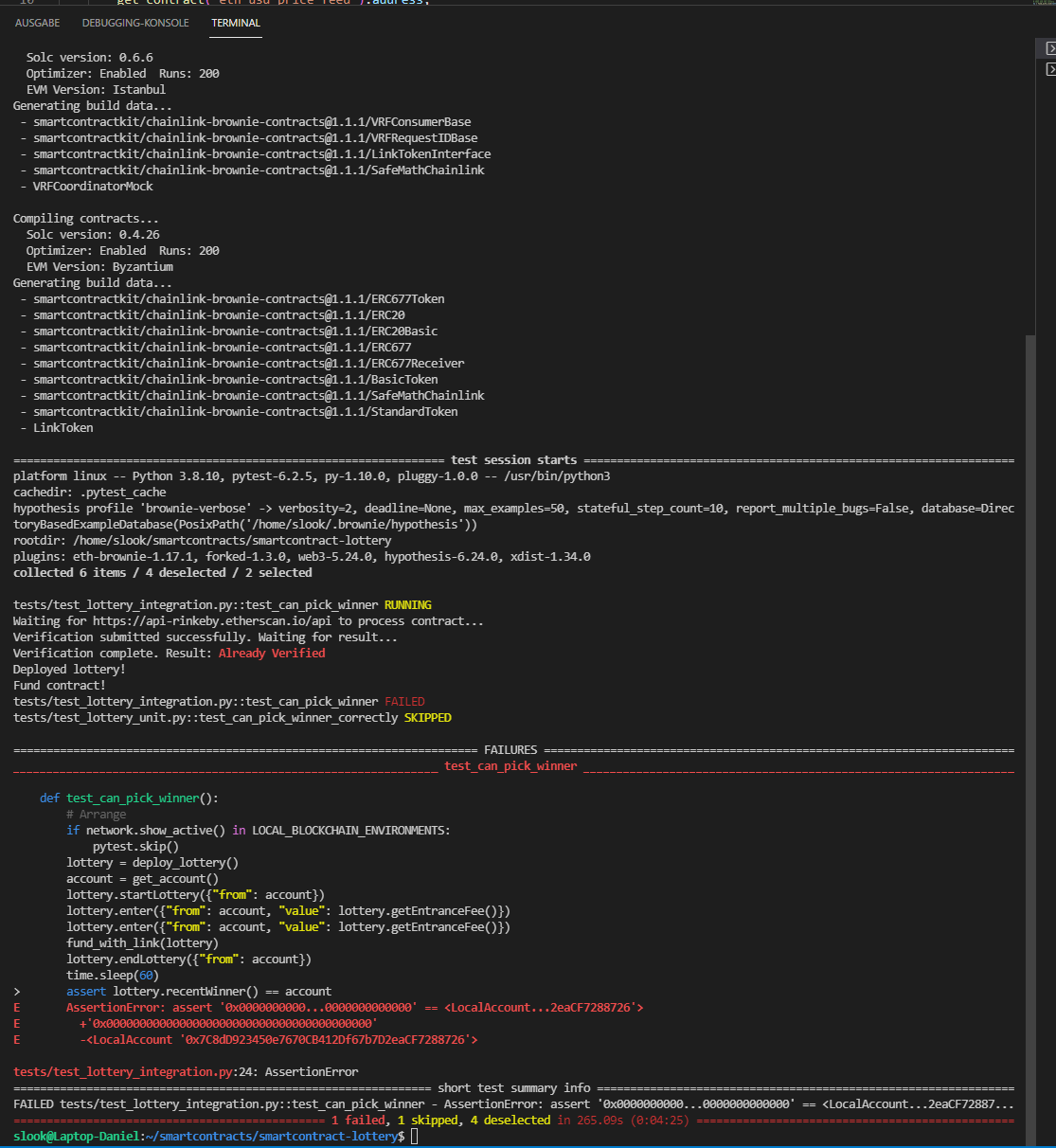Image resolution: width=1056 pixels, height=1148 pixels.
Task: Click 'account = get_account()' line
Action: (142, 879)
